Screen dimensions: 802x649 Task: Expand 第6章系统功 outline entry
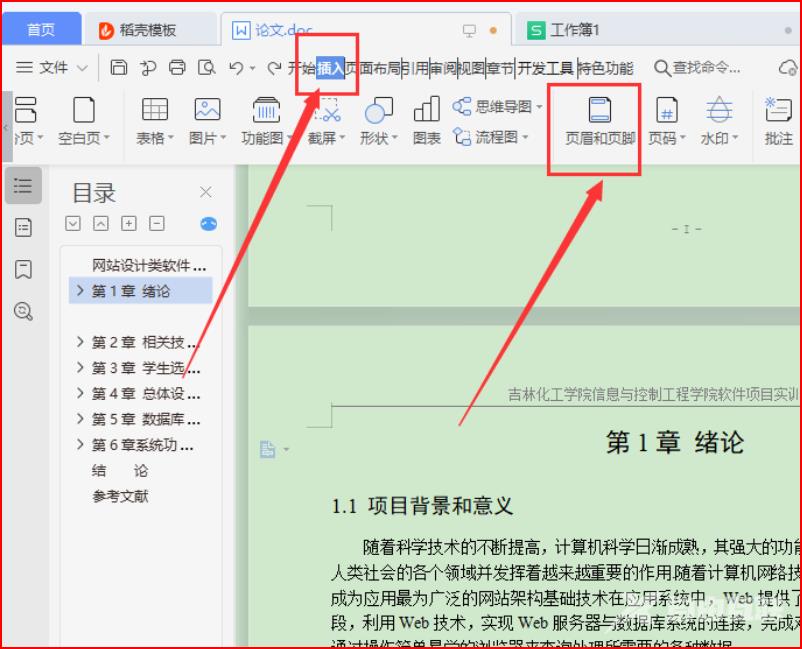click(x=80, y=444)
